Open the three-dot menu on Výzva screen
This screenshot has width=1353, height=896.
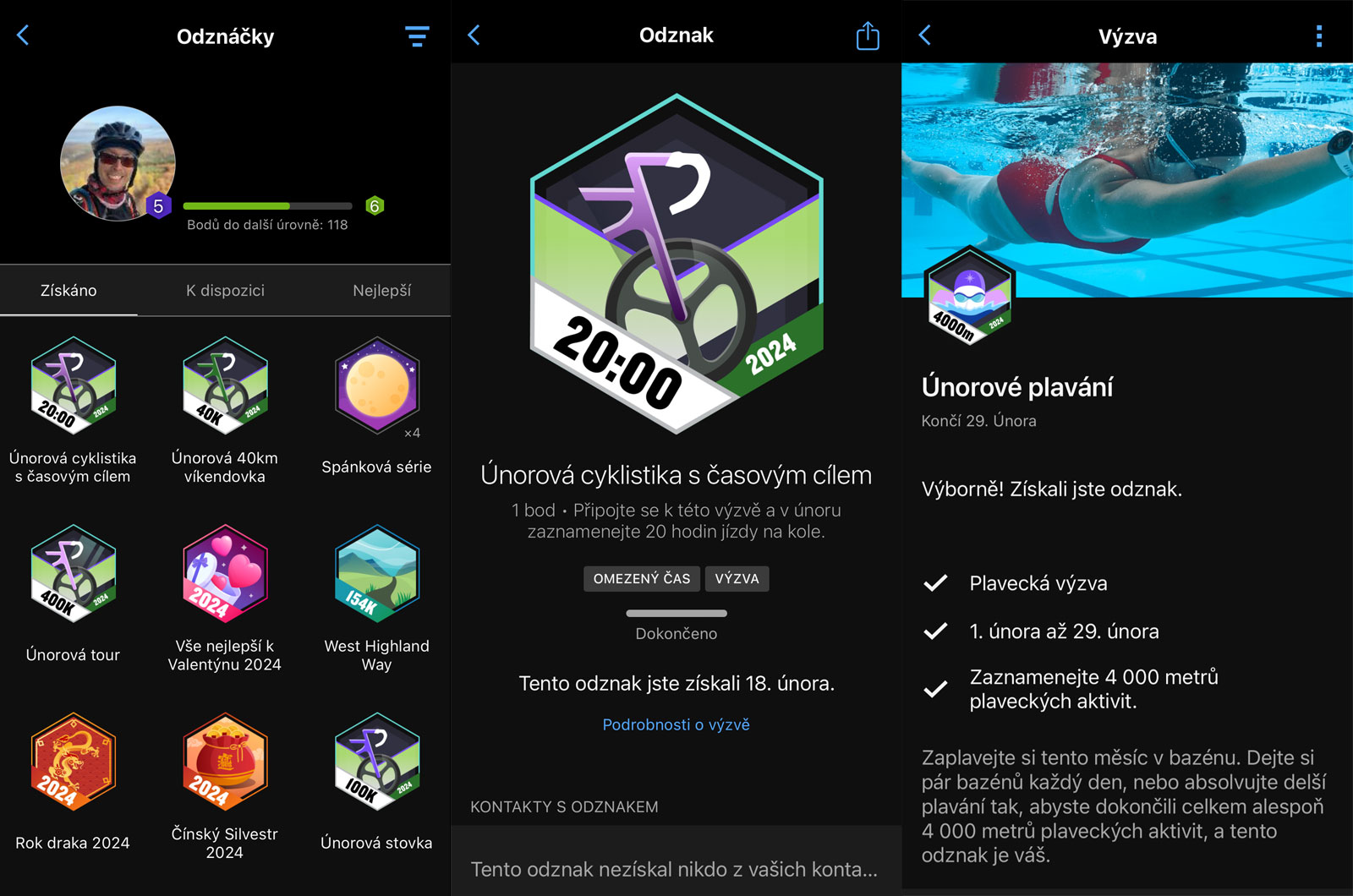[1319, 36]
